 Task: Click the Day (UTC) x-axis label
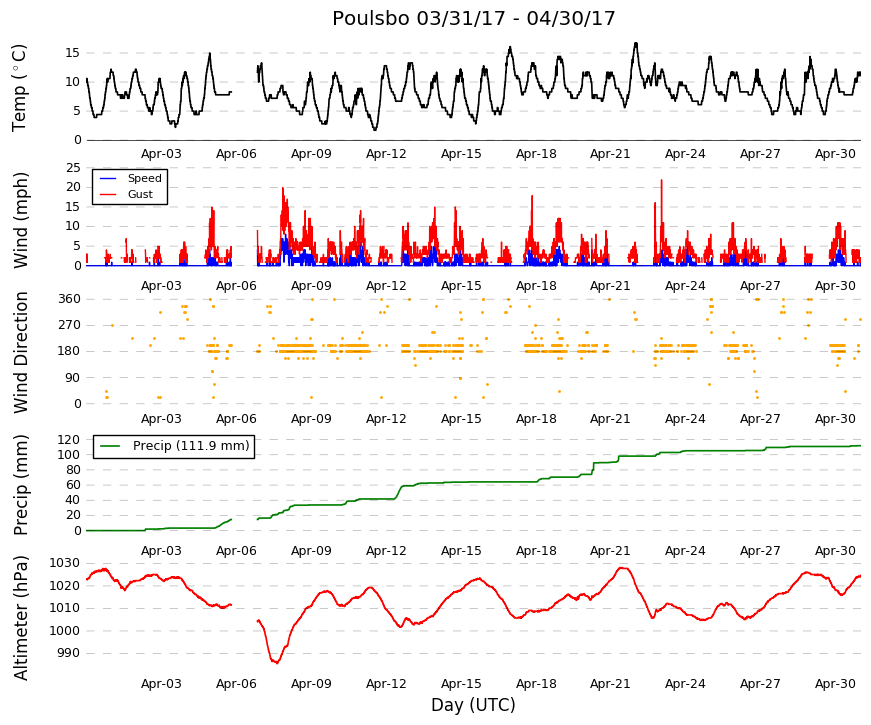click(473, 705)
